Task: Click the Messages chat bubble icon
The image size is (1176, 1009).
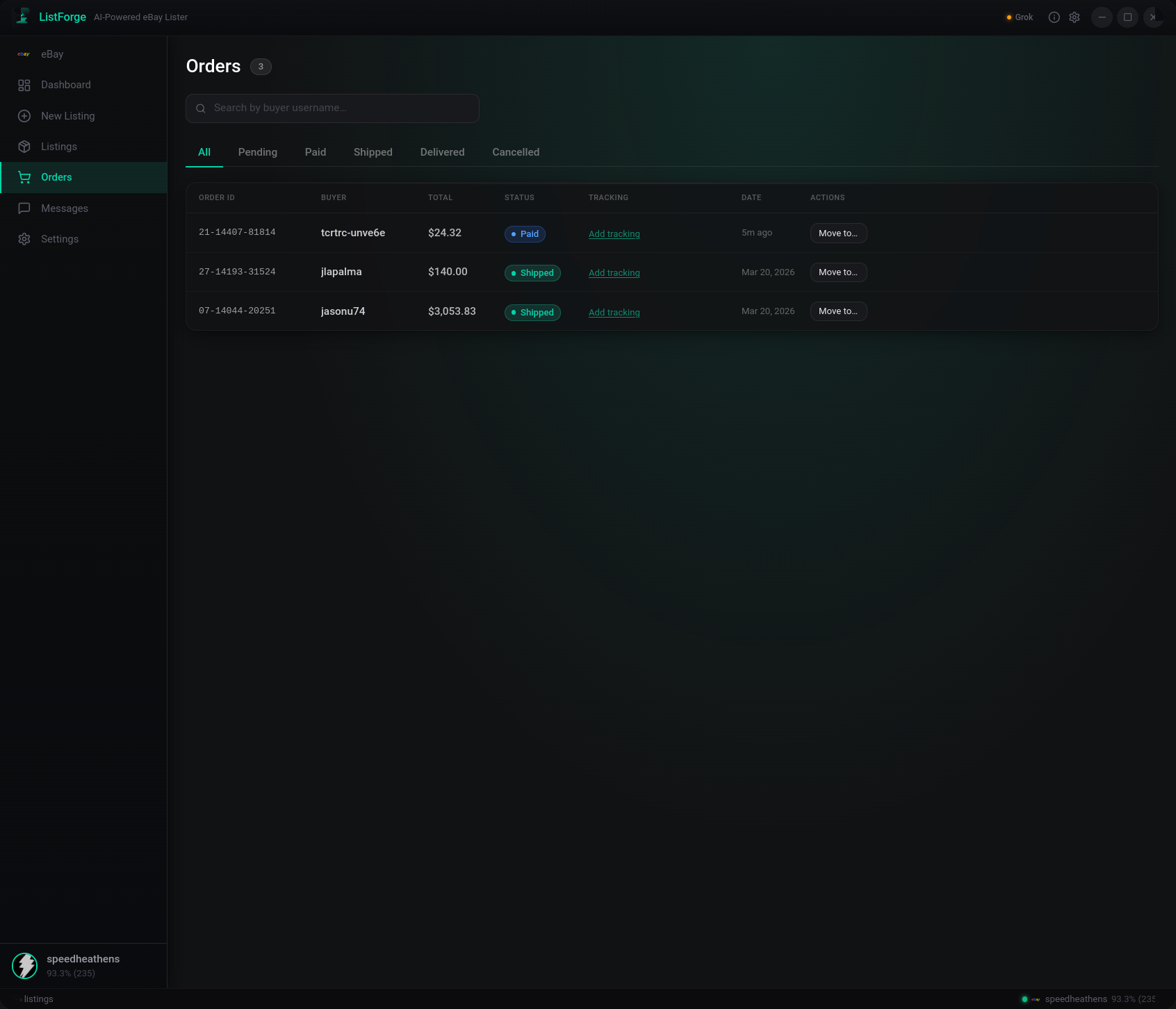Action: pos(24,208)
